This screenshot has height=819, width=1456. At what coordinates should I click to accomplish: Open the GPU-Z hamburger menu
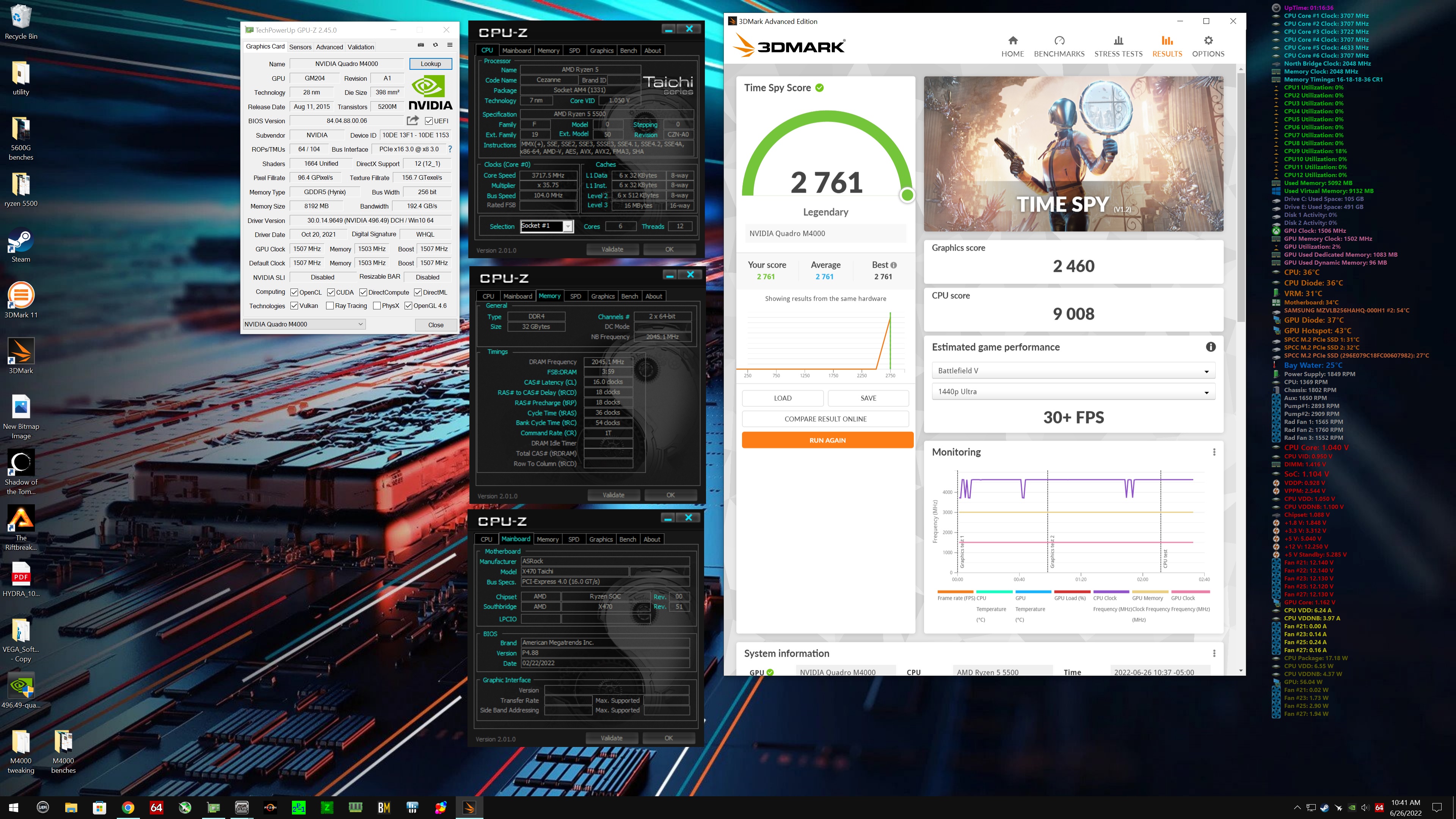450,45
